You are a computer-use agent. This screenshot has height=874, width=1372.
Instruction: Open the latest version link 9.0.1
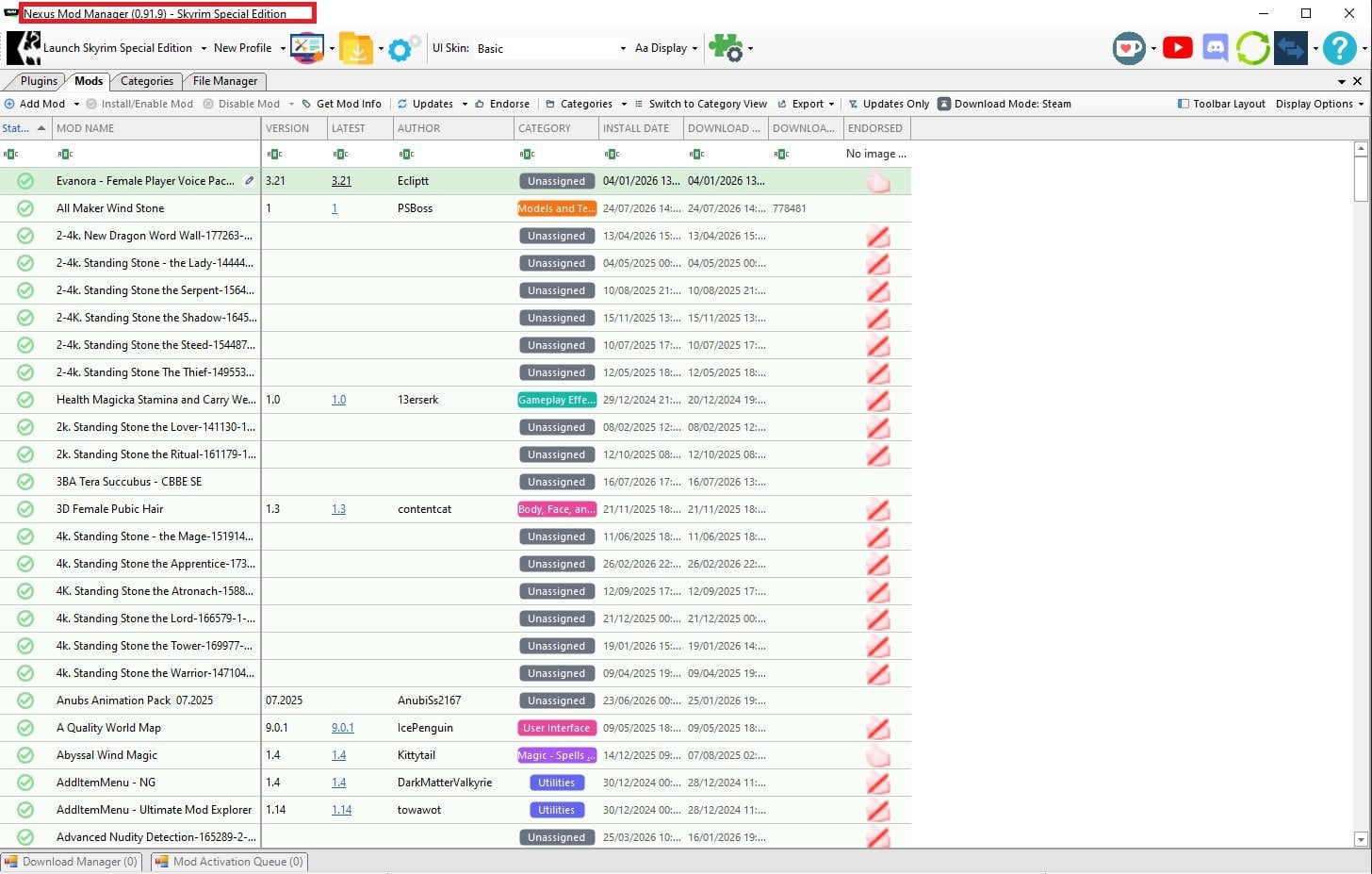[x=343, y=728]
